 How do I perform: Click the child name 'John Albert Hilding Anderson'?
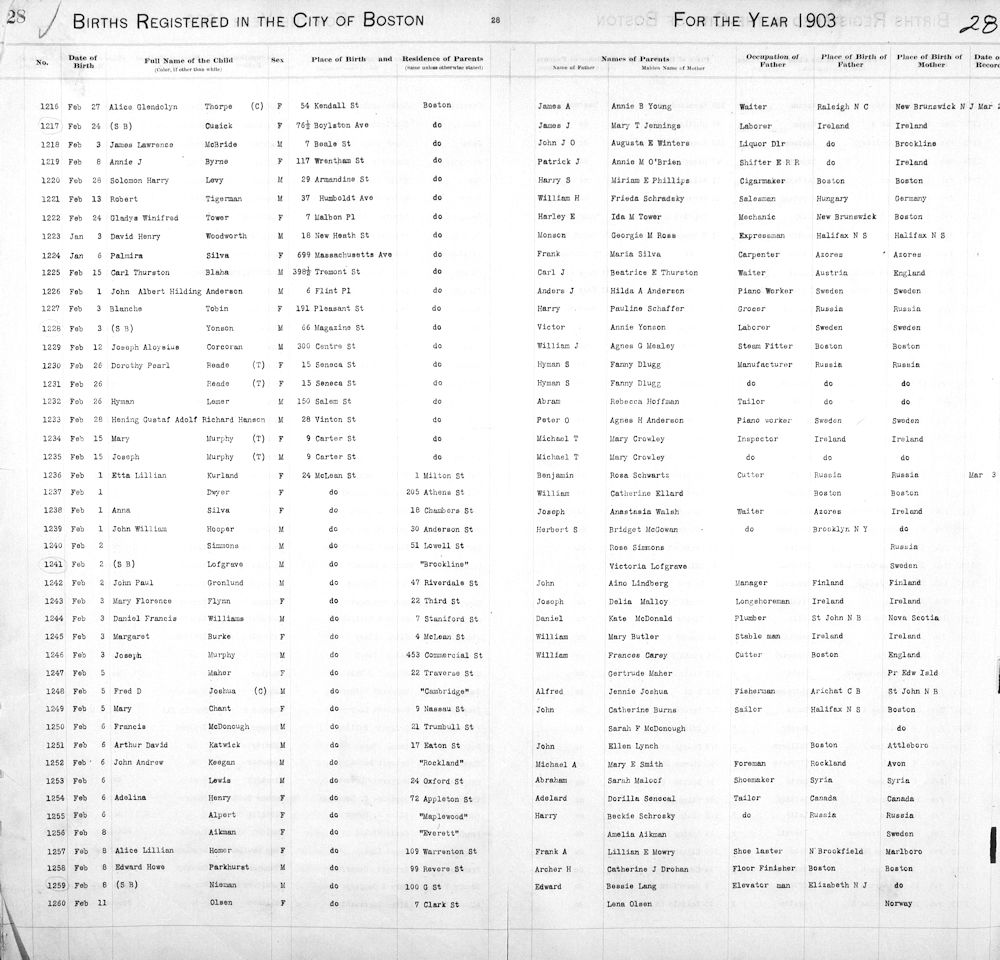click(x=177, y=292)
